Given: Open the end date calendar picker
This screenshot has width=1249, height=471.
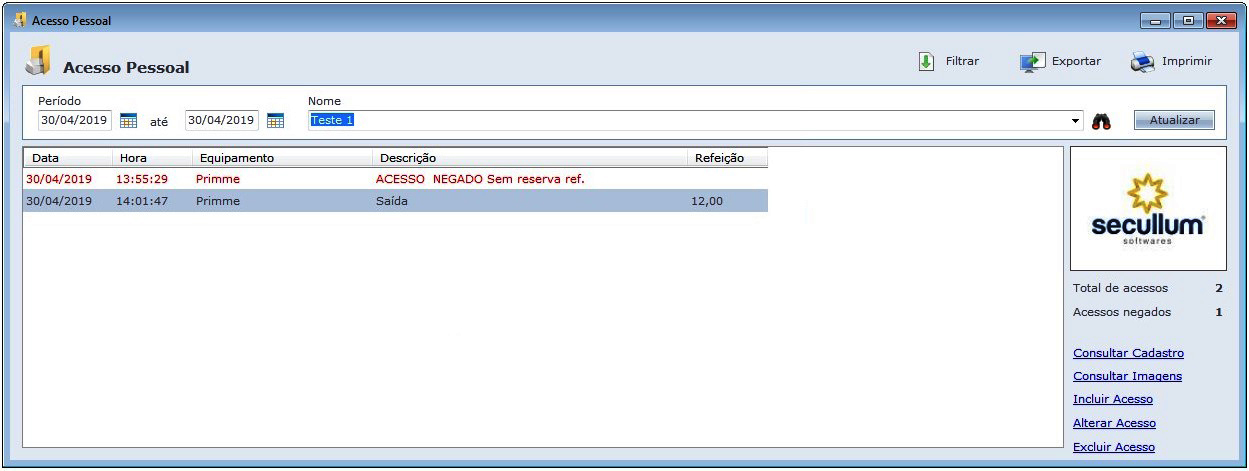Looking at the screenshot, I should 275,121.
